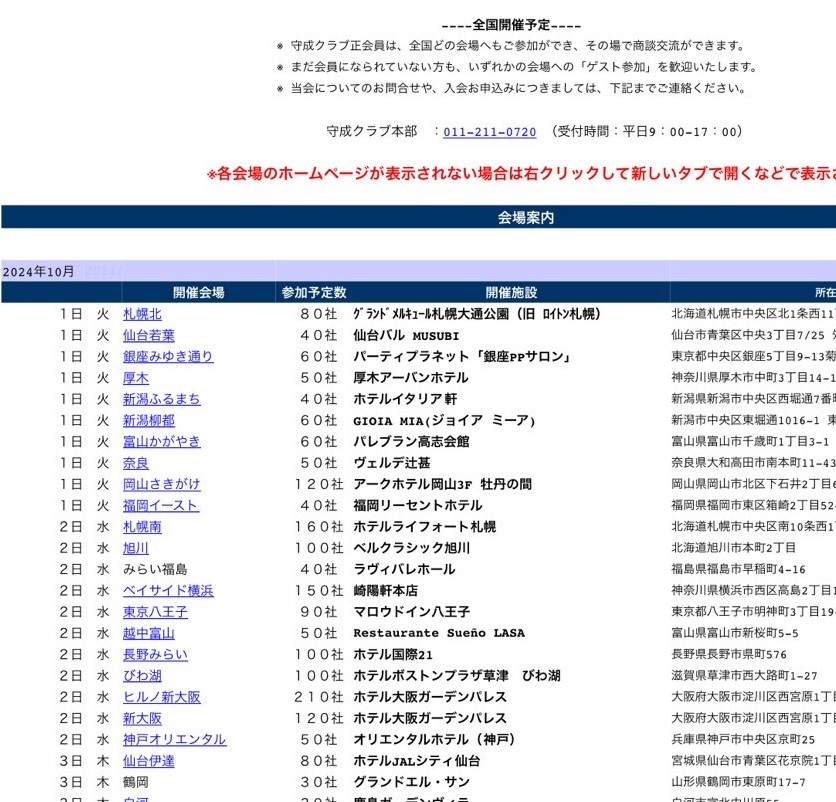Click the facility name ラヴィバレホール
The height and width of the screenshot is (802, 836).
pyautogui.click(x=404, y=570)
